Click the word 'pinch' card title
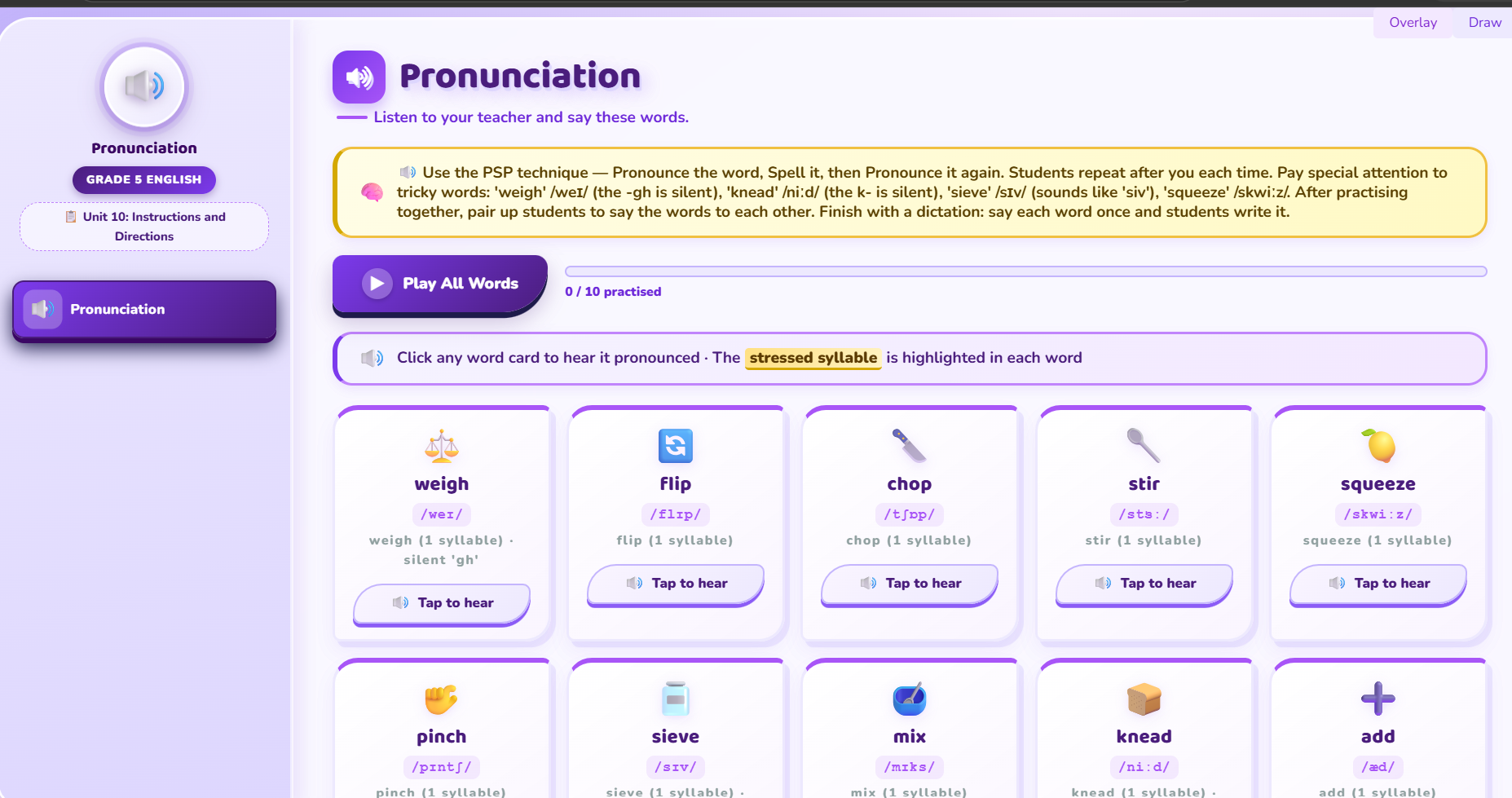The image size is (1512, 798). [x=442, y=737]
